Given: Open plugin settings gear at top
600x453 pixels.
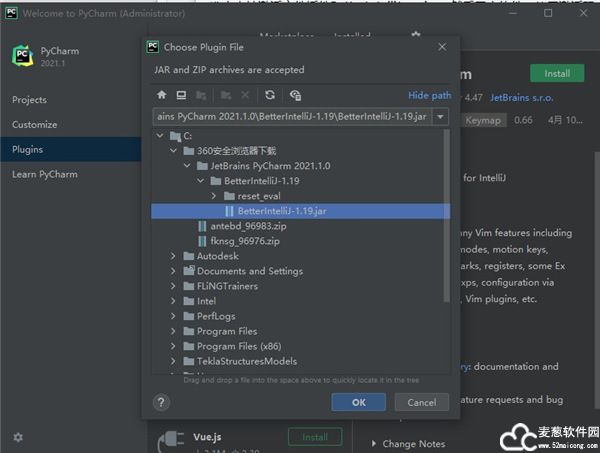Looking at the screenshot, I should point(416,35).
